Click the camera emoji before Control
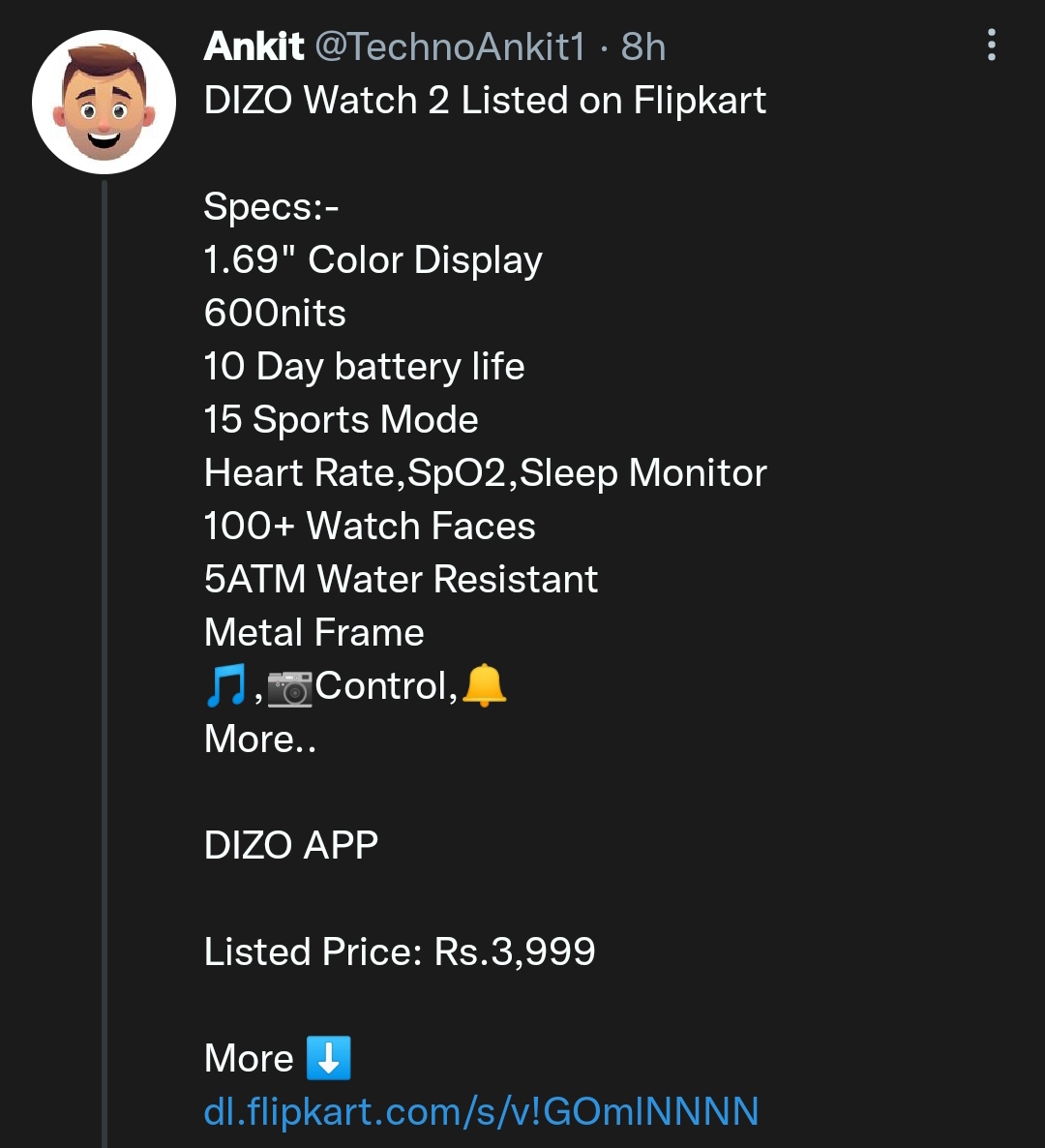This screenshot has height=1148, width=1045. (x=289, y=688)
